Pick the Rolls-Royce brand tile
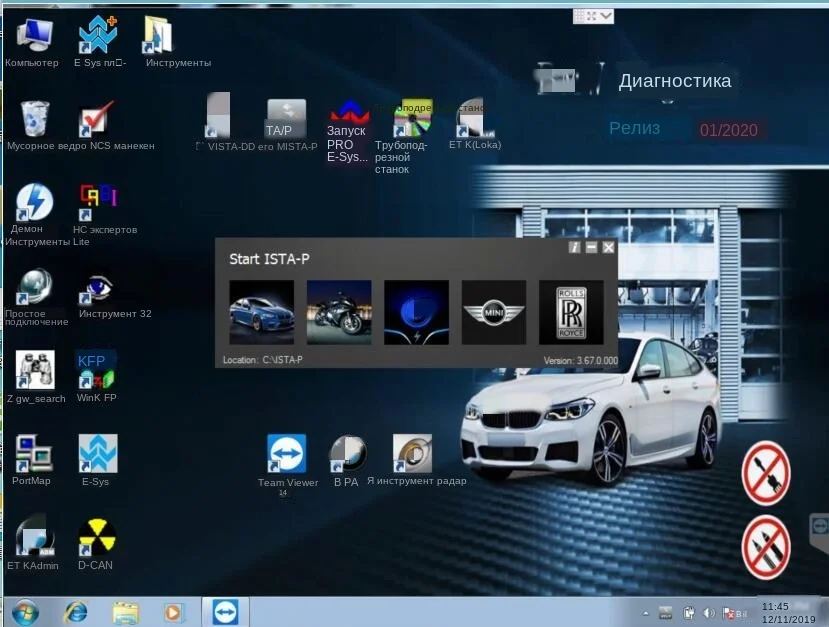The width and height of the screenshot is (829, 627). pos(571,312)
